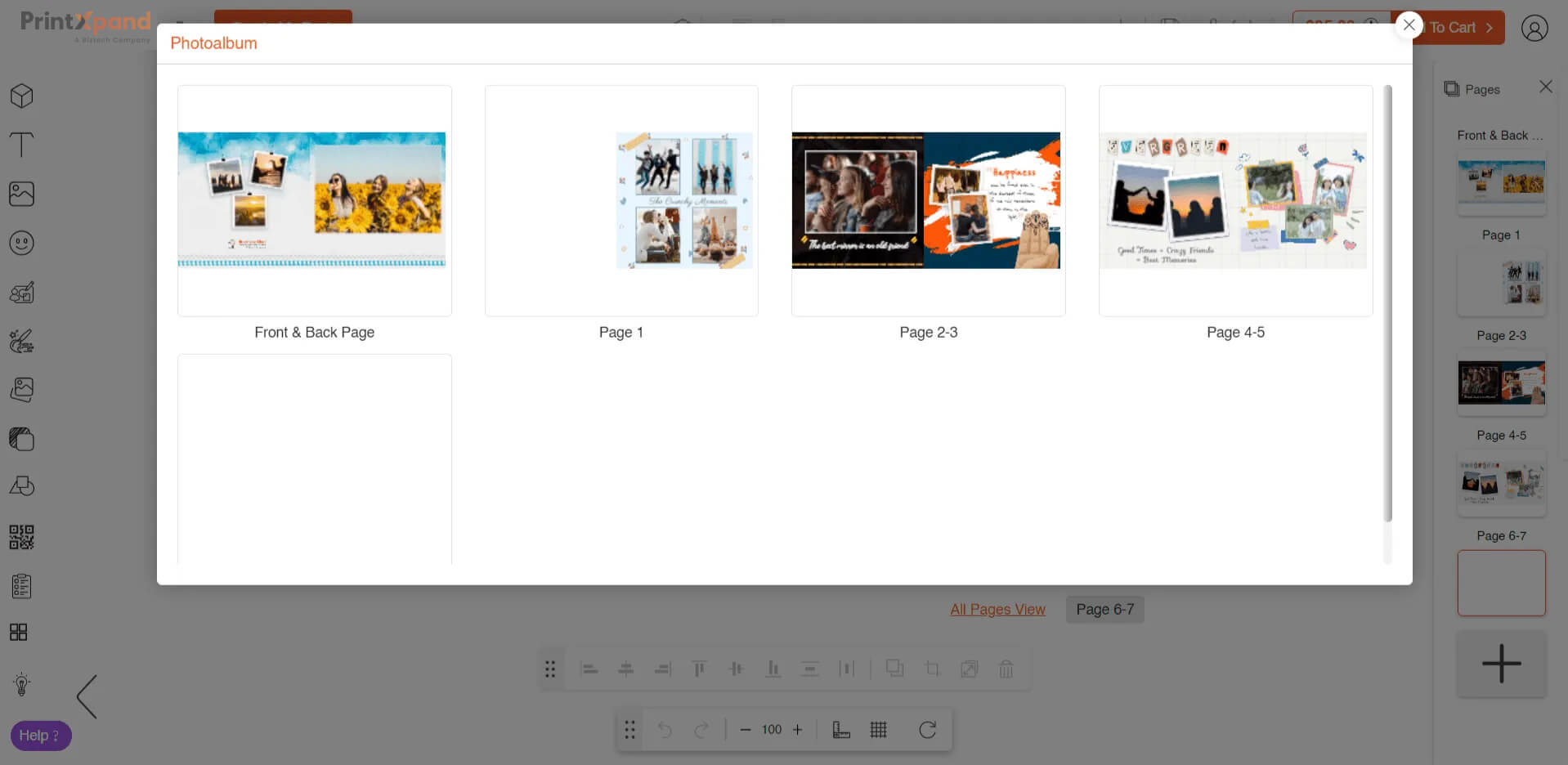Close the Pages panel
The width and height of the screenshot is (1568, 765).
[1545, 87]
